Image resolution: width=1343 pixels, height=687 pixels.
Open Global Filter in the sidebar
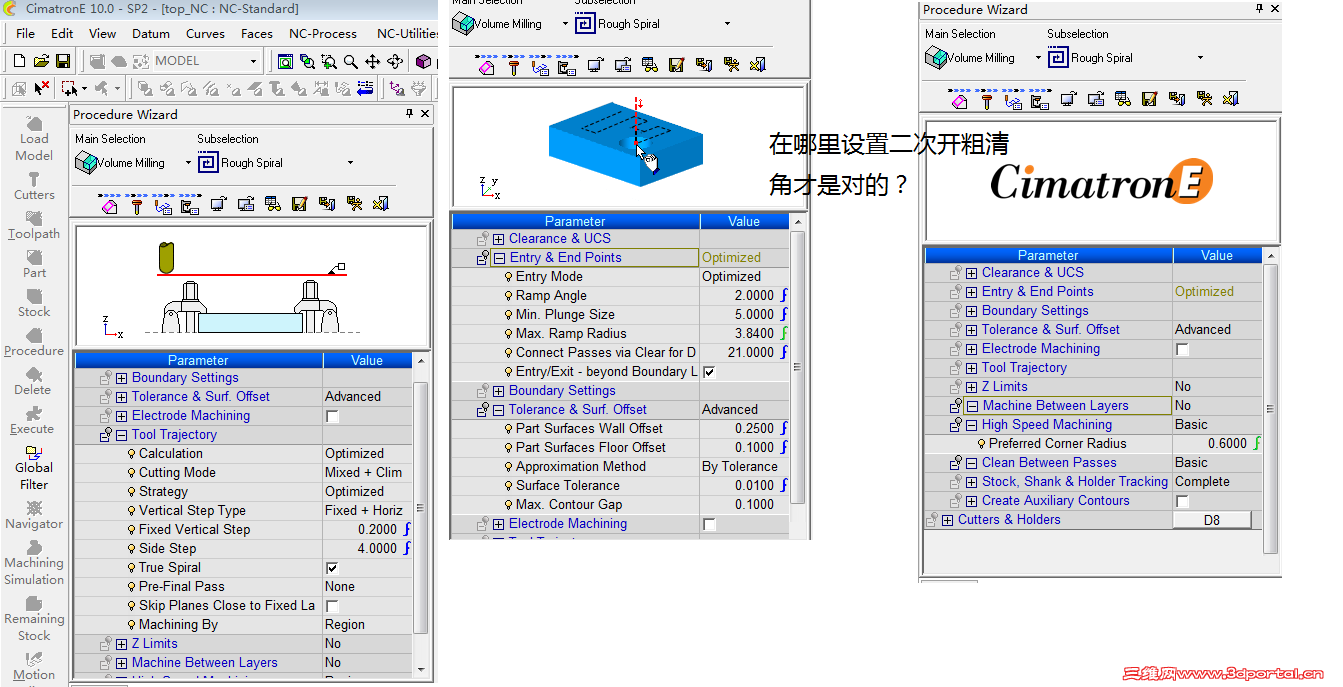coord(34,467)
